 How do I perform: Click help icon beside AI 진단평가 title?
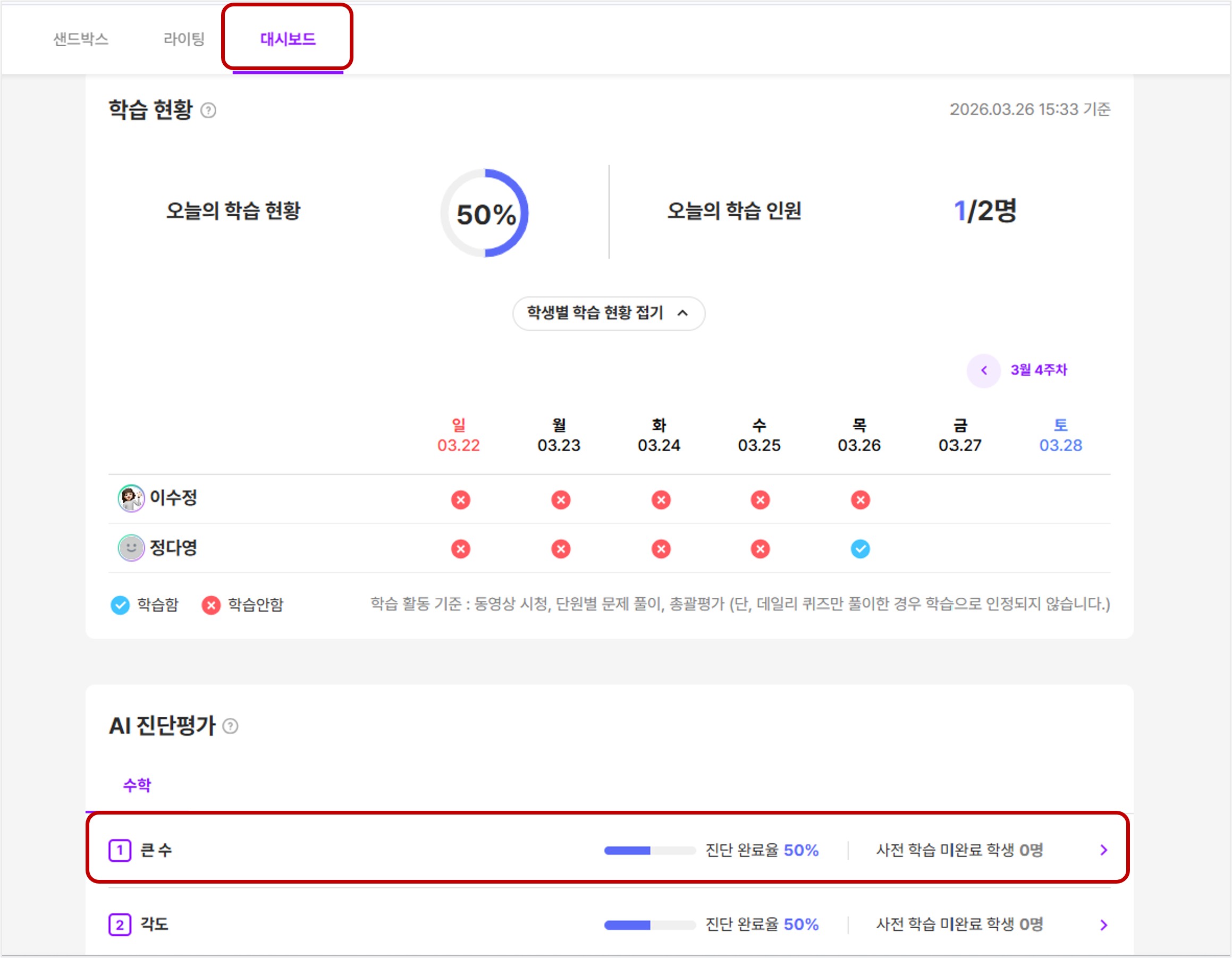coord(230,726)
